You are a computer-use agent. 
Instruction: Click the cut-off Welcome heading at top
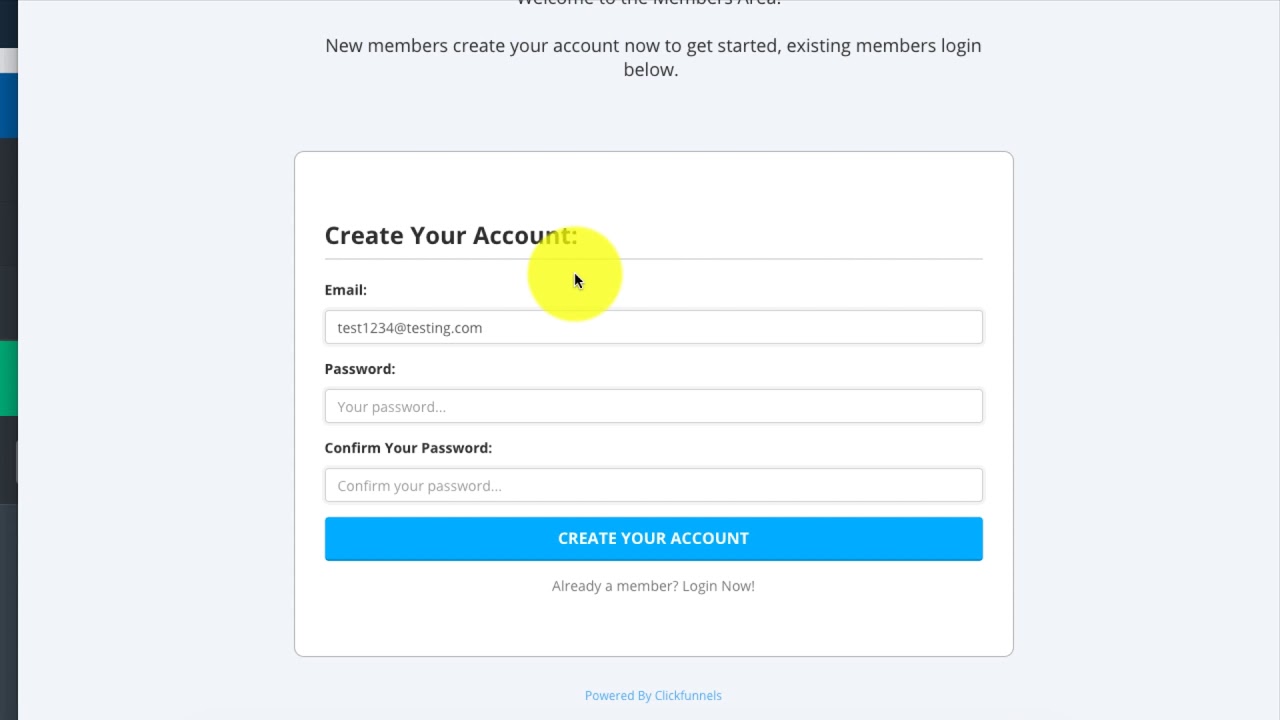tap(648, 3)
